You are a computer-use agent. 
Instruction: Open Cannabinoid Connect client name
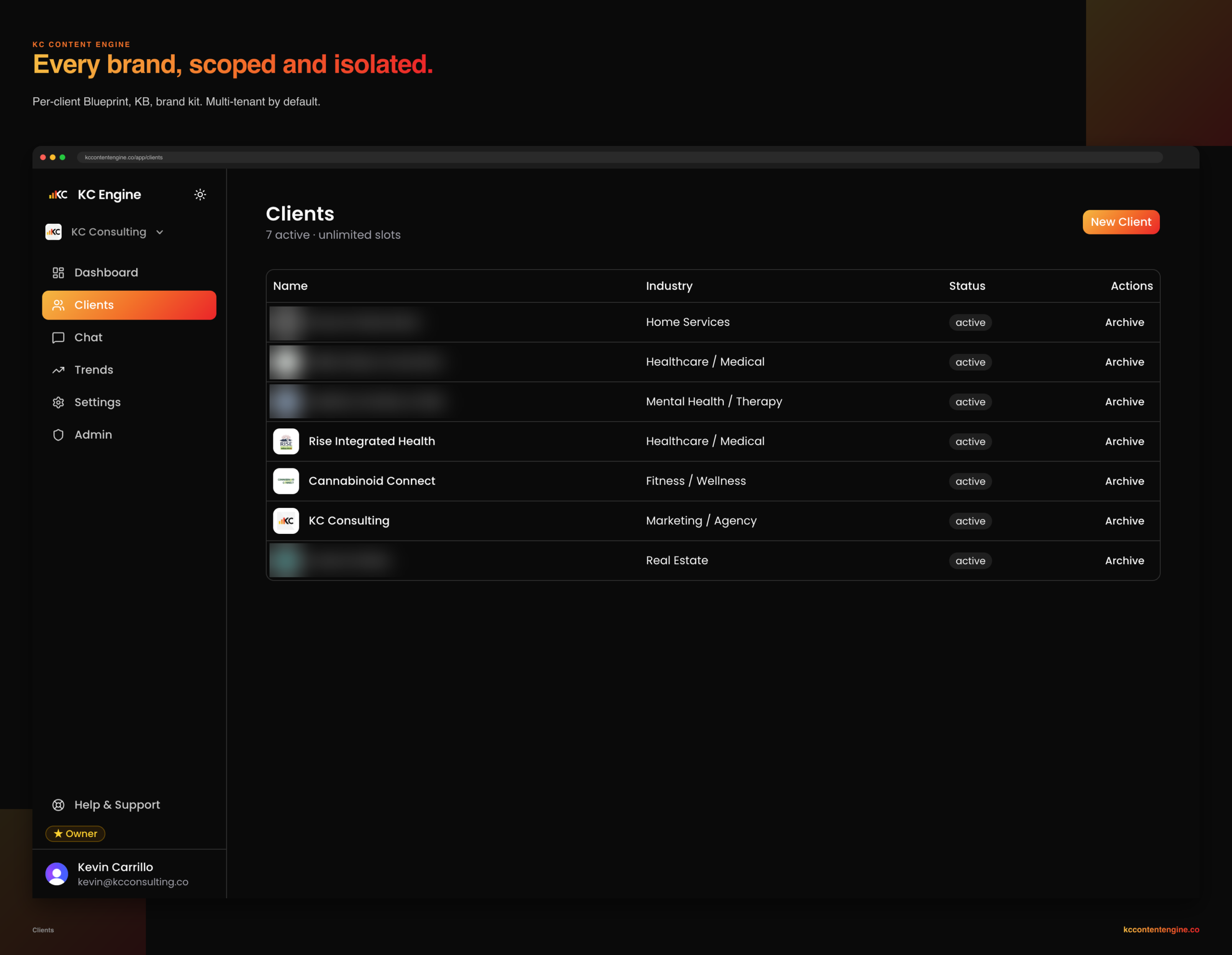tap(372, 480)
